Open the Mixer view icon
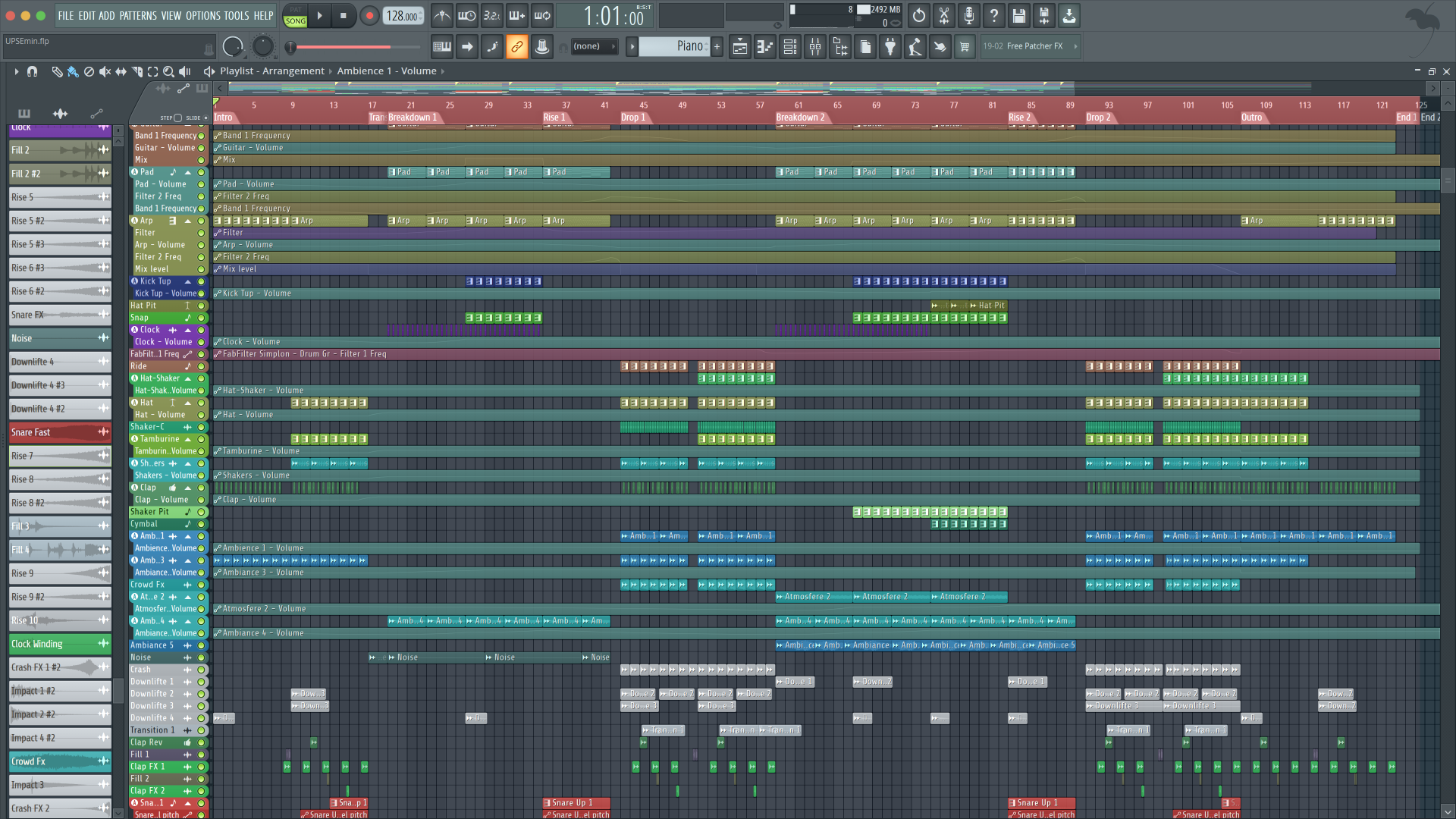Image resolution: width=1456 pixels, height=819 pixels. 815,47
